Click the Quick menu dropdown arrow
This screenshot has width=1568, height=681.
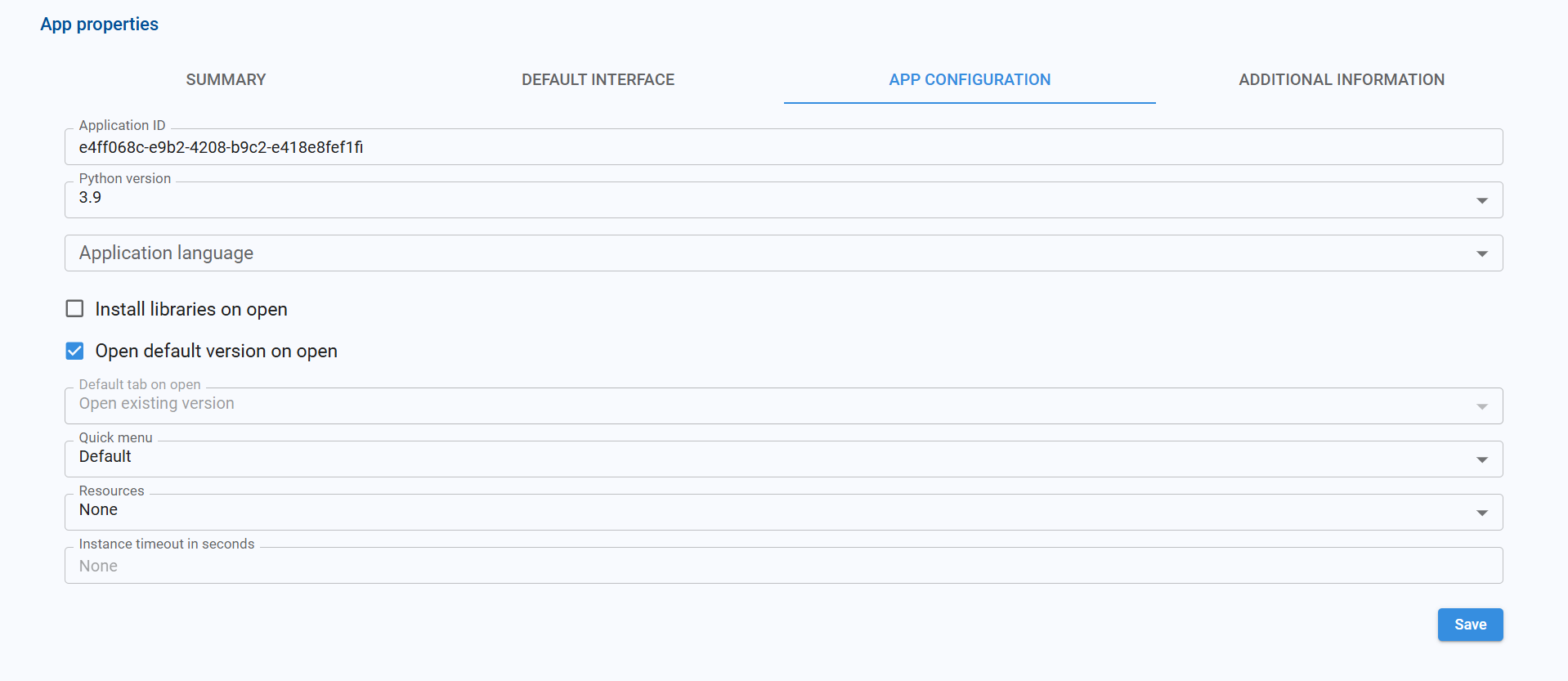click(1481, 459)
